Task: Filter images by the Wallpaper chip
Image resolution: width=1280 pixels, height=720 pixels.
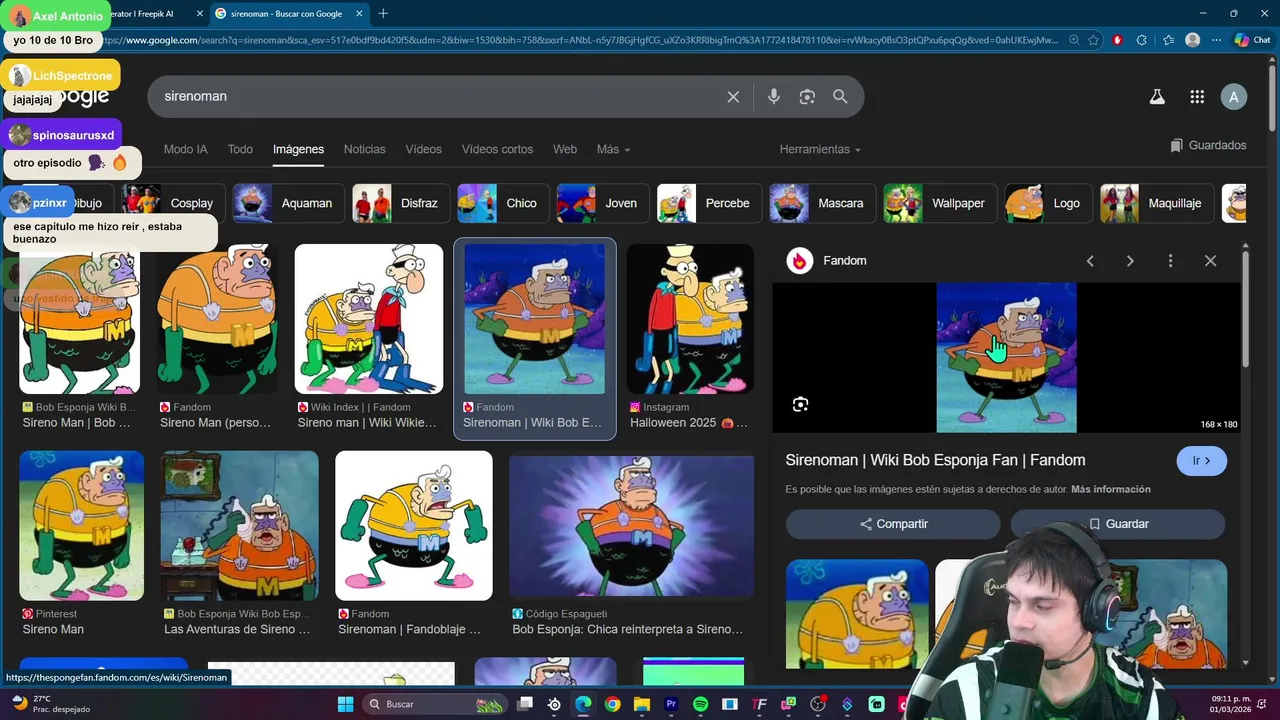Action: (x=939, y=203)
